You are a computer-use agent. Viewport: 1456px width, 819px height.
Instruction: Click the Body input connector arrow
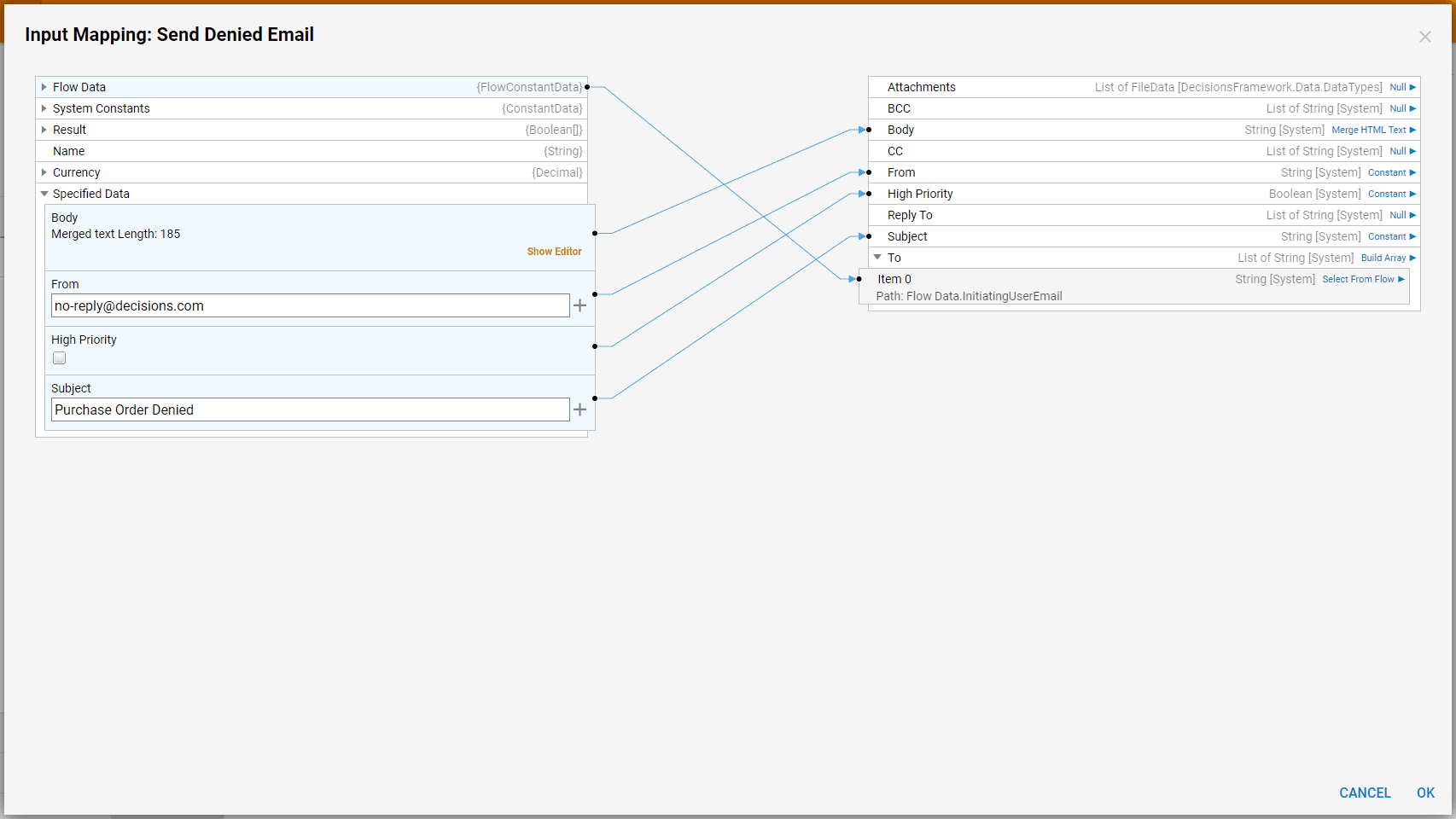pyautogui.click(x=864, y=130)
